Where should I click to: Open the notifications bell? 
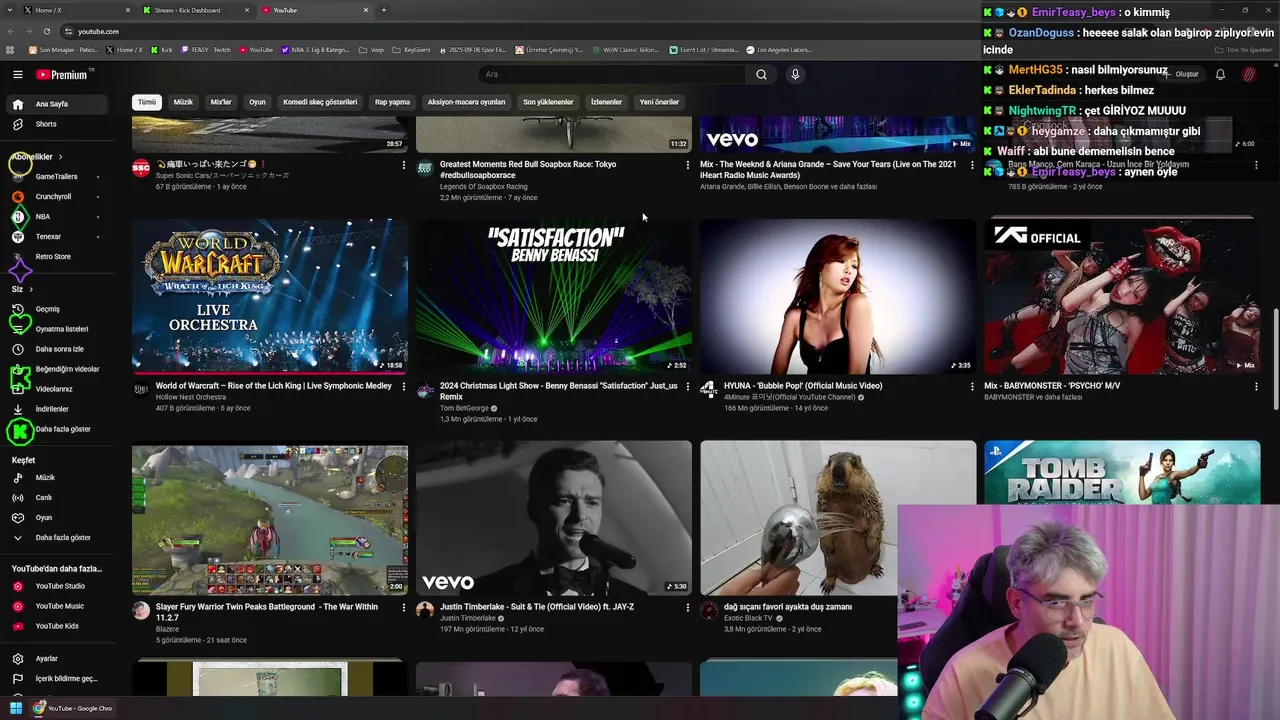coord(1220,74)
